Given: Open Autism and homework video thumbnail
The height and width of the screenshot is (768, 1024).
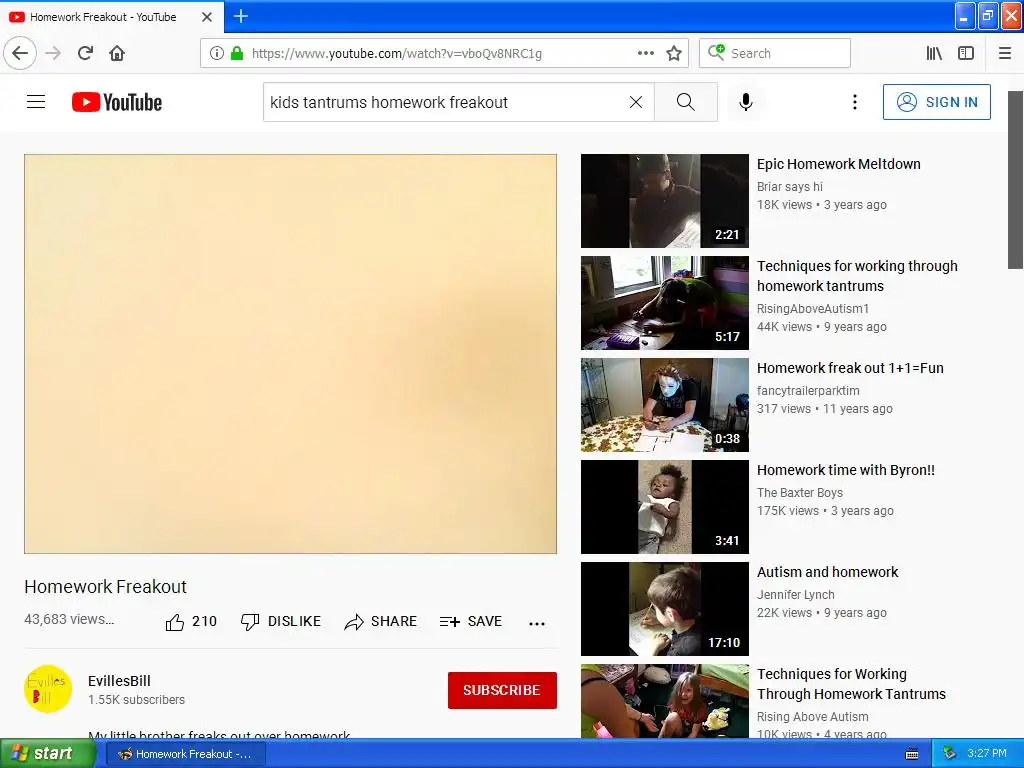Looking at the screenshot, I should pos(665,609).
